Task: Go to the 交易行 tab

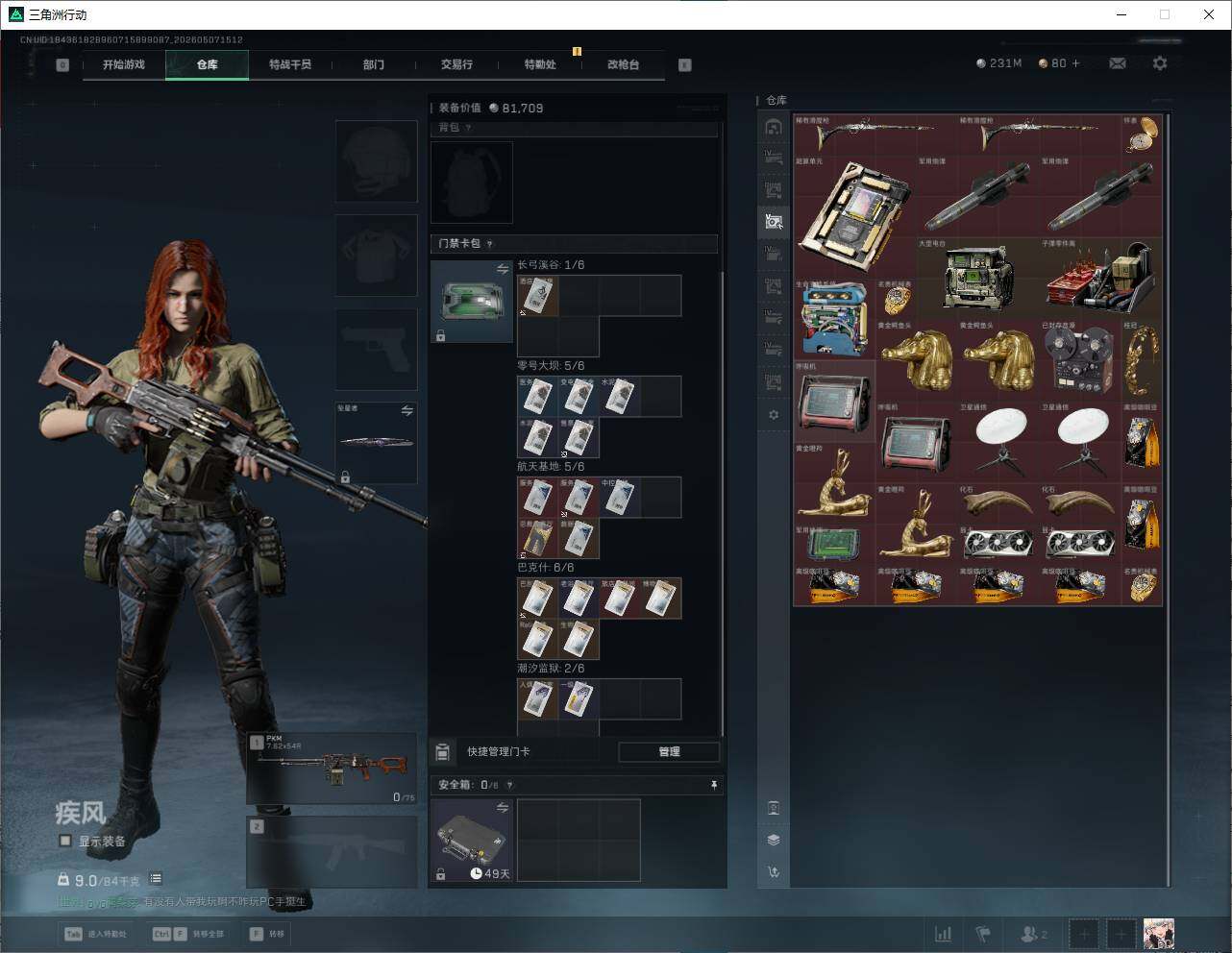Action: coord(456,64)
